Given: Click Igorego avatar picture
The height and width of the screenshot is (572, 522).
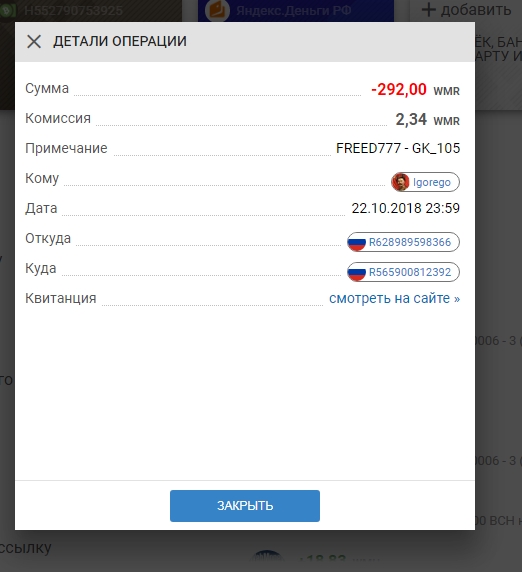Looking at the screenshot, I should point(400,182).
